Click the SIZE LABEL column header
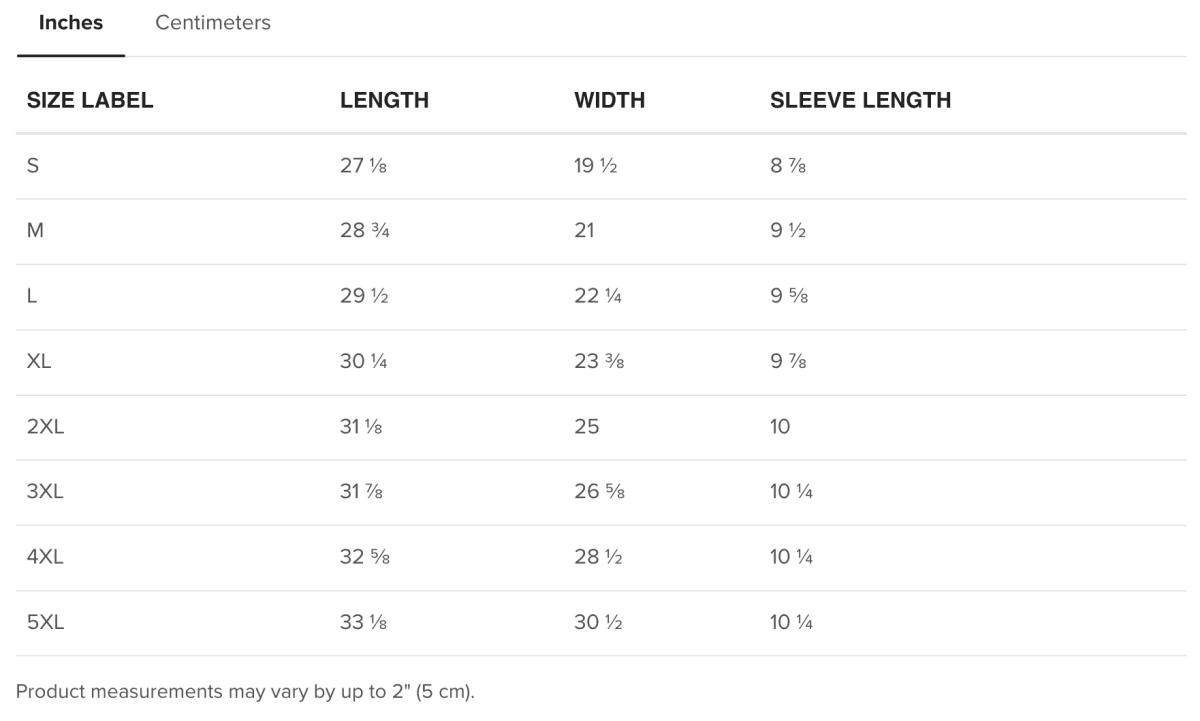The height and width of the screenshot is (721, 1200). [x=90, y=100]
